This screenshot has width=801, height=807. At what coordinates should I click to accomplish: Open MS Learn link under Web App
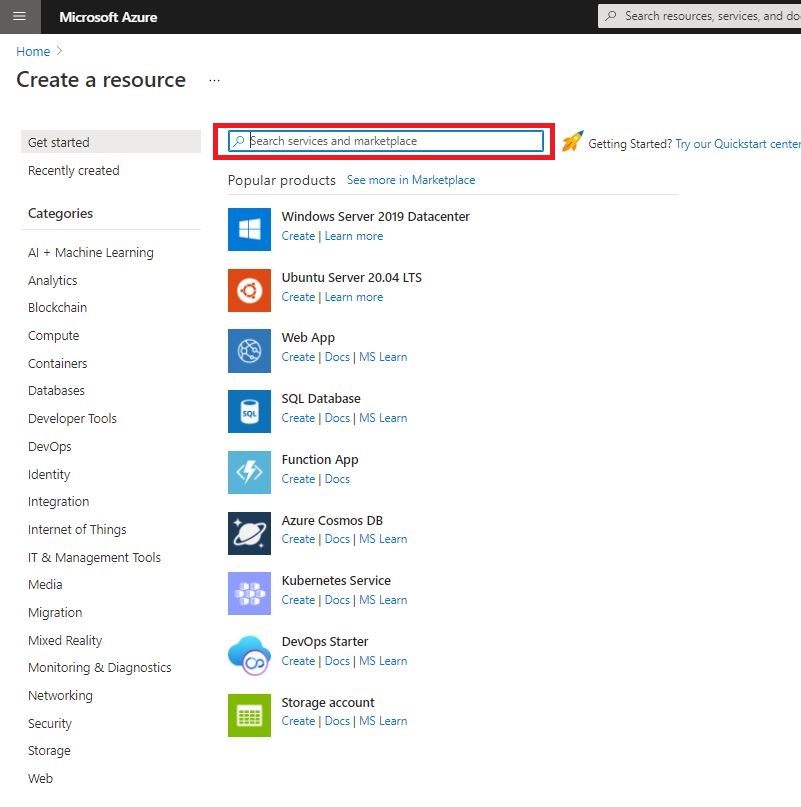click(x=383, y=357)
